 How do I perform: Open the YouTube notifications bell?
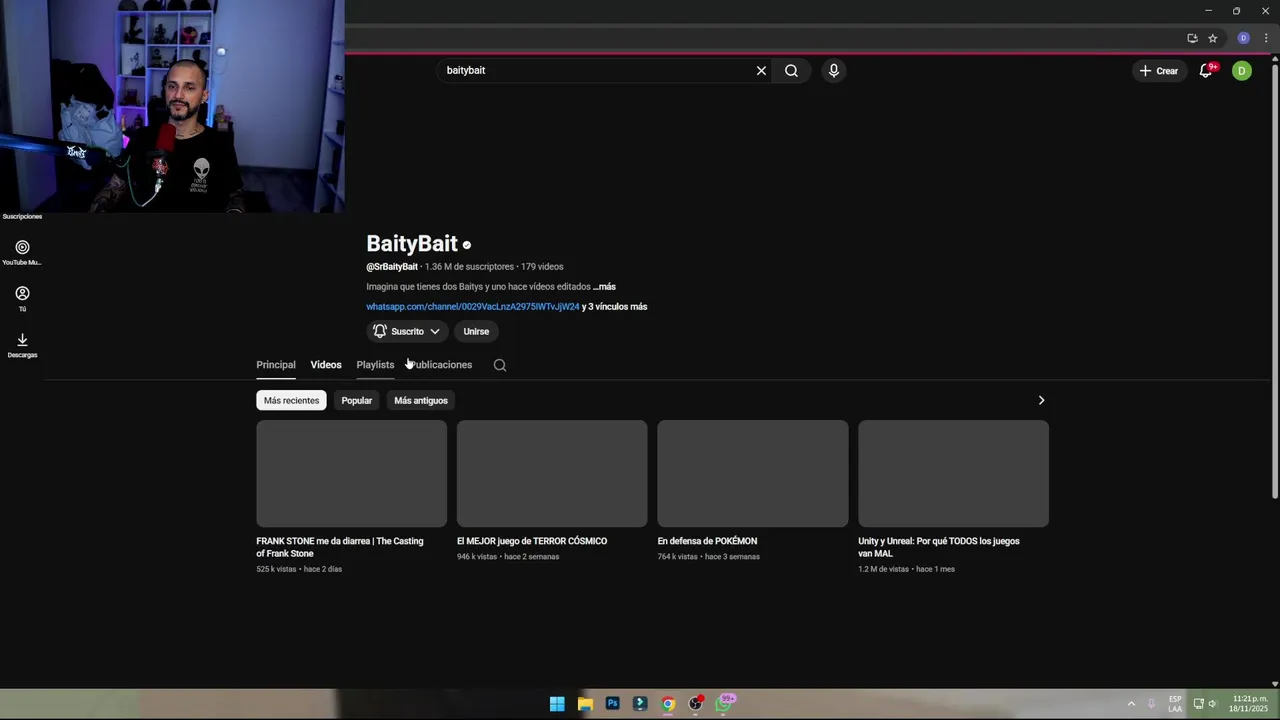coord(1207,71)
